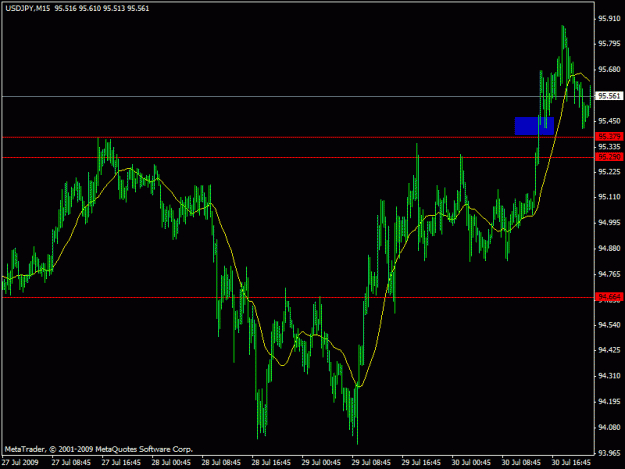The height and width of the screenshot is (469, 625).
Task: Click price scale value 95.335
Action: [x=609, y=147]
